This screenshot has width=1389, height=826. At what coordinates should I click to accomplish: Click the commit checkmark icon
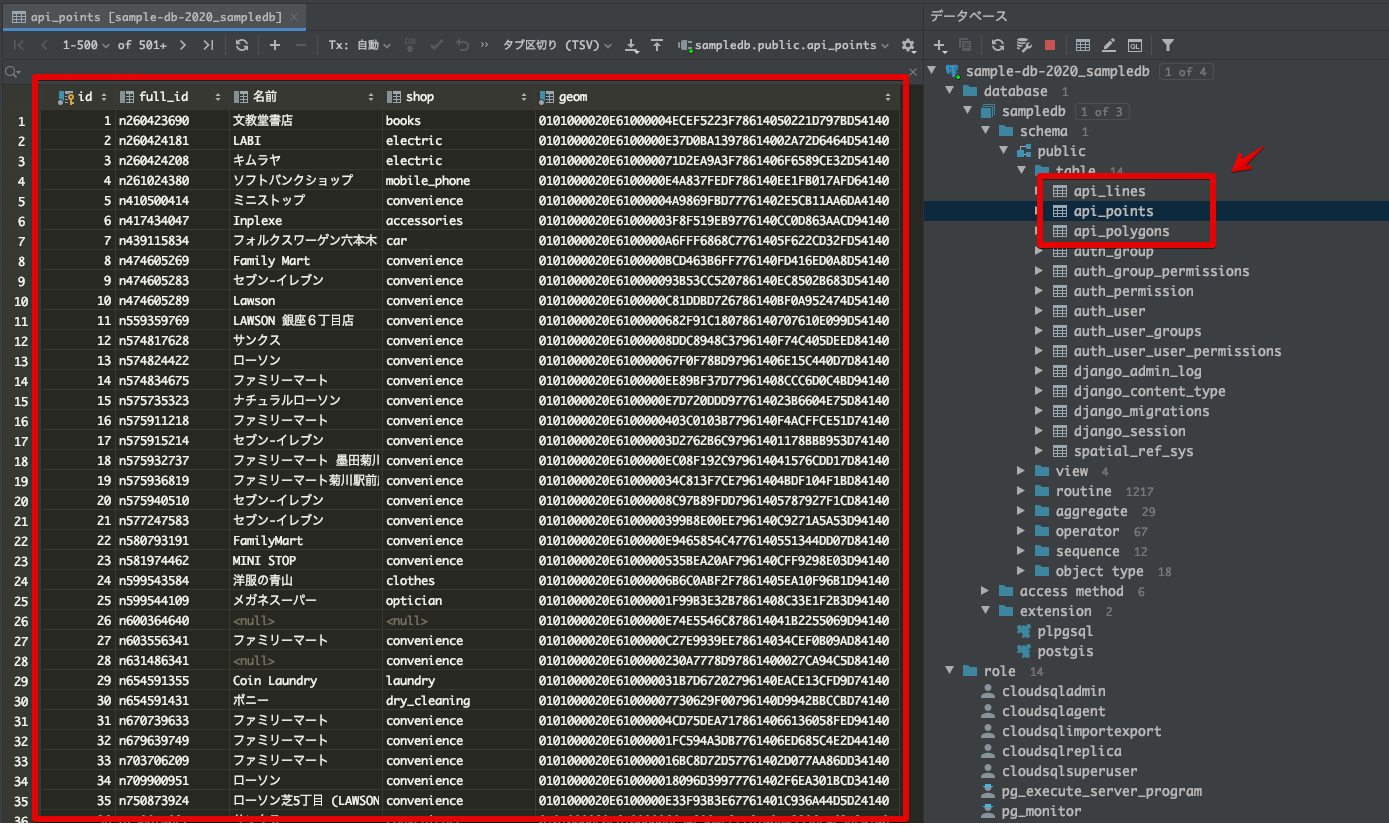[437, 45]
